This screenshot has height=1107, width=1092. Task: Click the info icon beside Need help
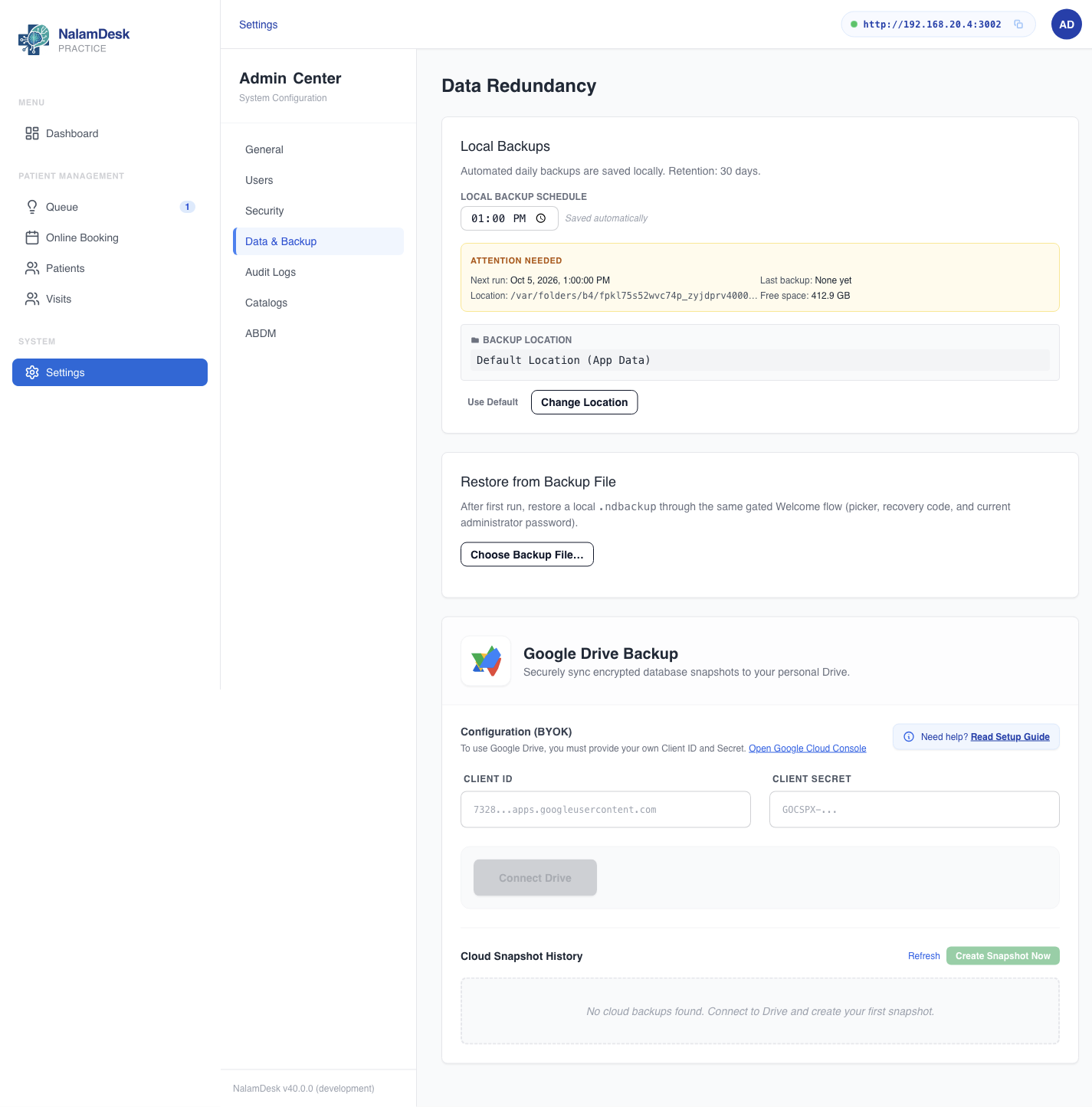click(x=909, y=737)
